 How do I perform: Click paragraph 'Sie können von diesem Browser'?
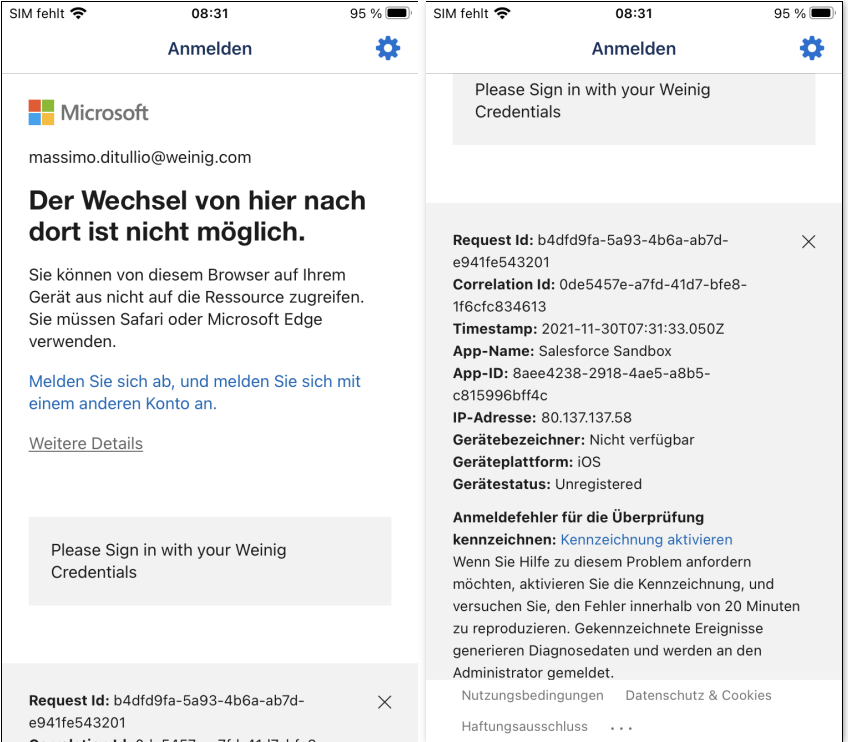tap(196, 308)
